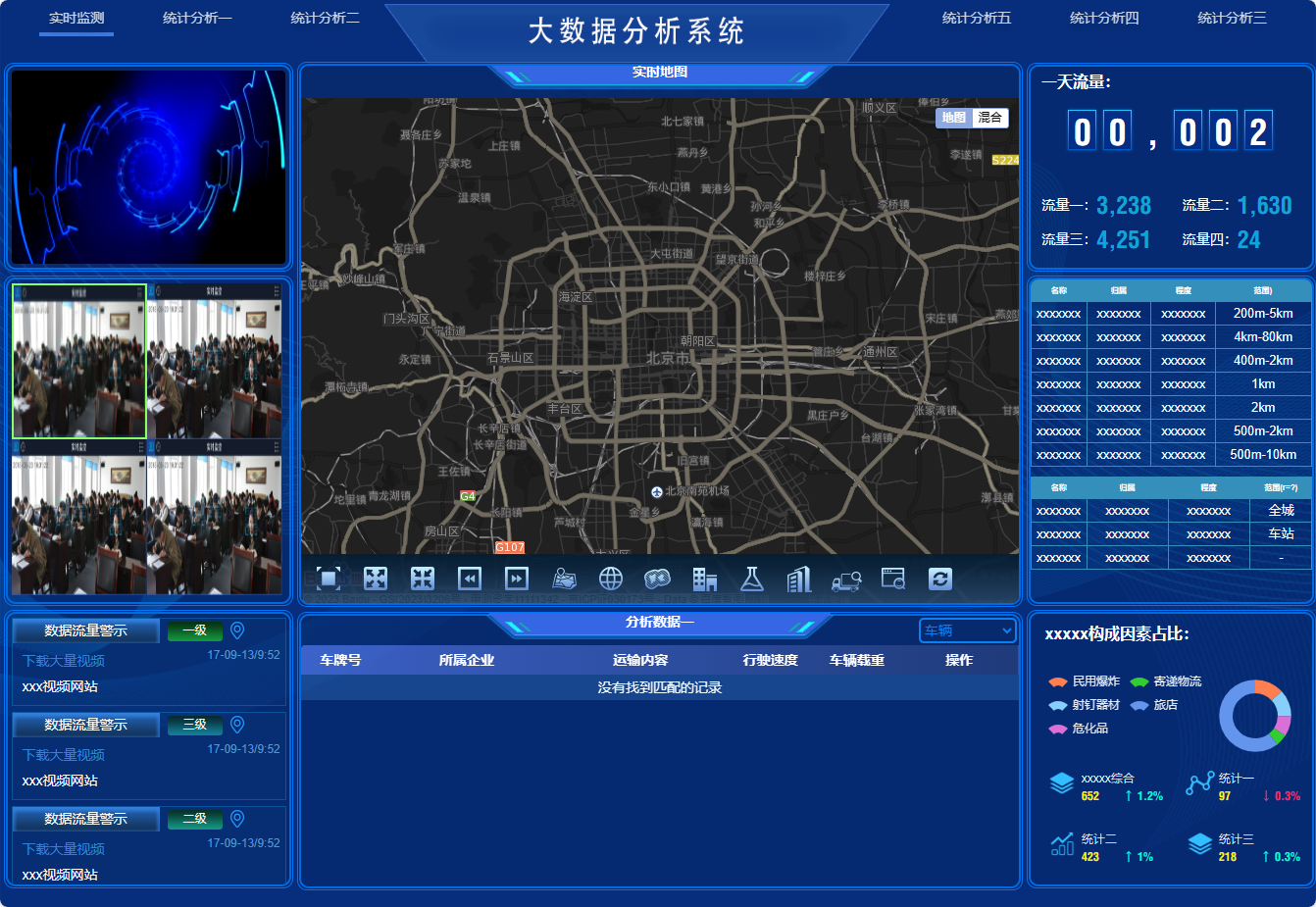
Task: Open the 实时监测 tab
Action: (76, 19)
